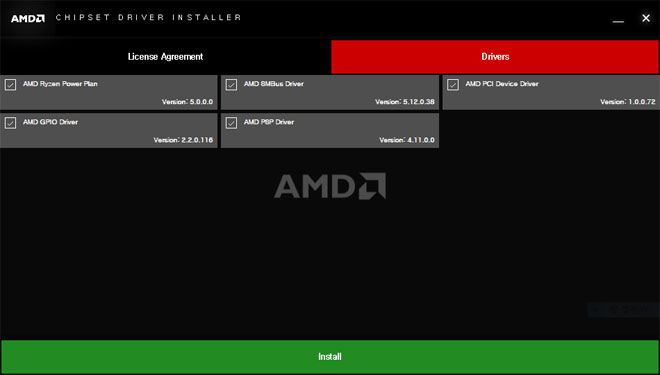Click the 'Version: 2.2.0.116' text
The height and width of the screenshot is (375, 660).
coord(183,140)
